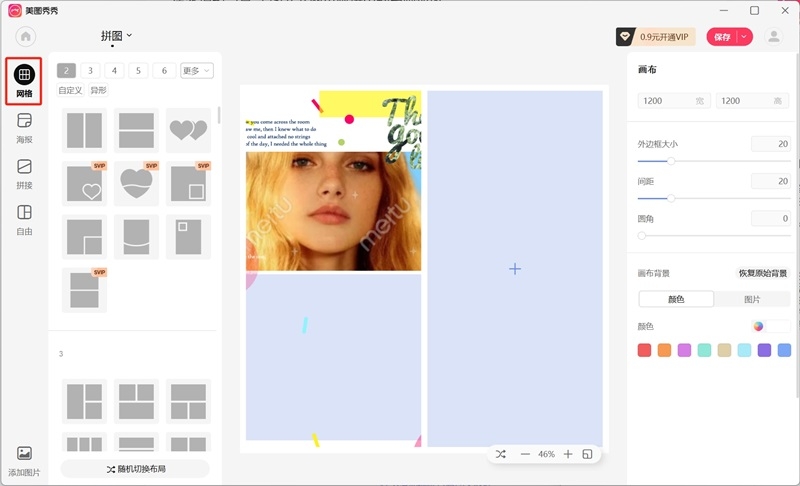
Task: Click the fit-to-screen icon beside zoom
Action: point(588,454)
